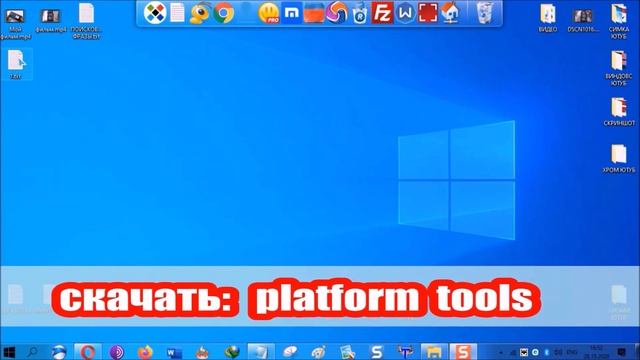Switch to Opera on the taskbar
Viewport: 640px width, 360px height.
[88, 352]
